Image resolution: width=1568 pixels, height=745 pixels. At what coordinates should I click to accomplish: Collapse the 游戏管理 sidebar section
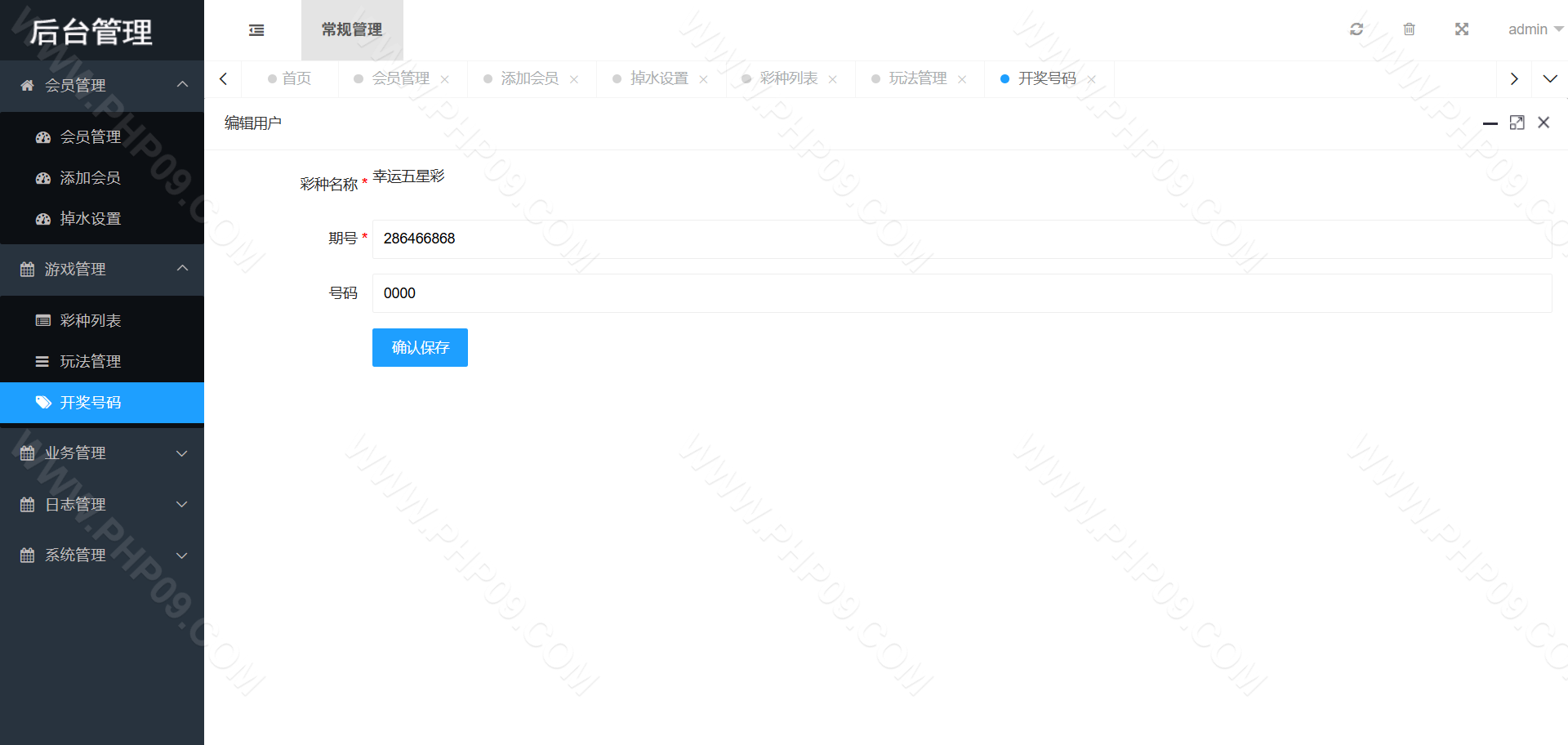tap(102, 270)
